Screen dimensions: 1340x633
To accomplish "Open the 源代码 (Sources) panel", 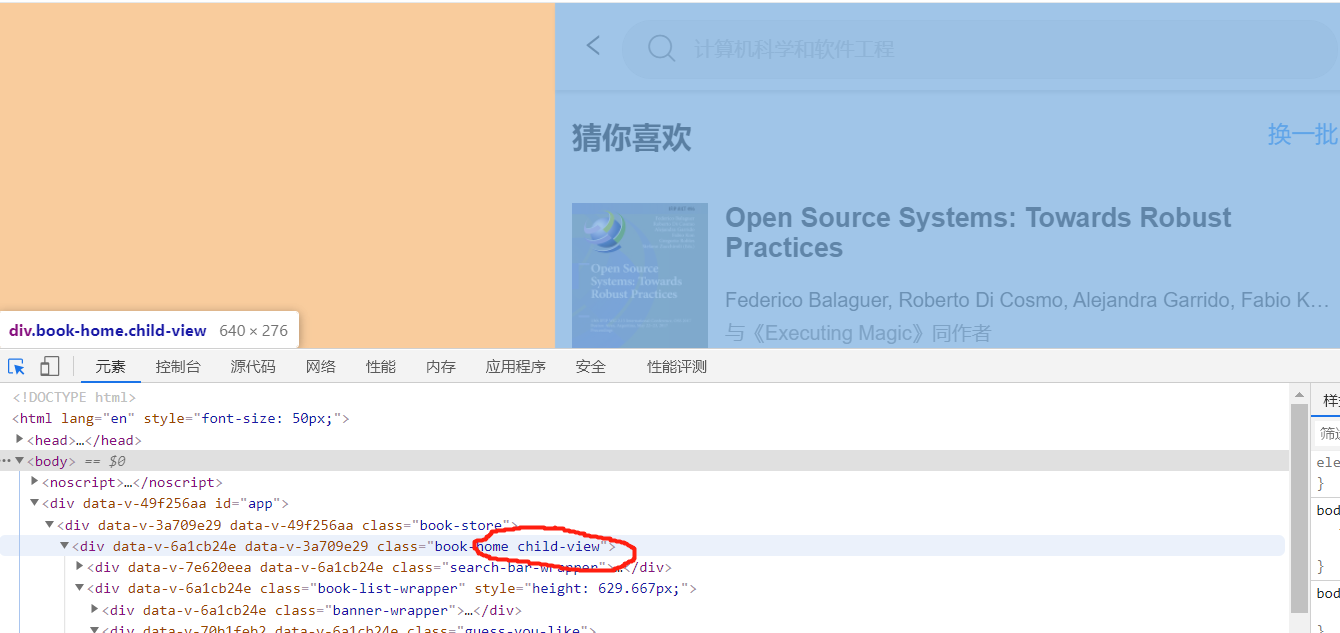I will tap(252, 366).
